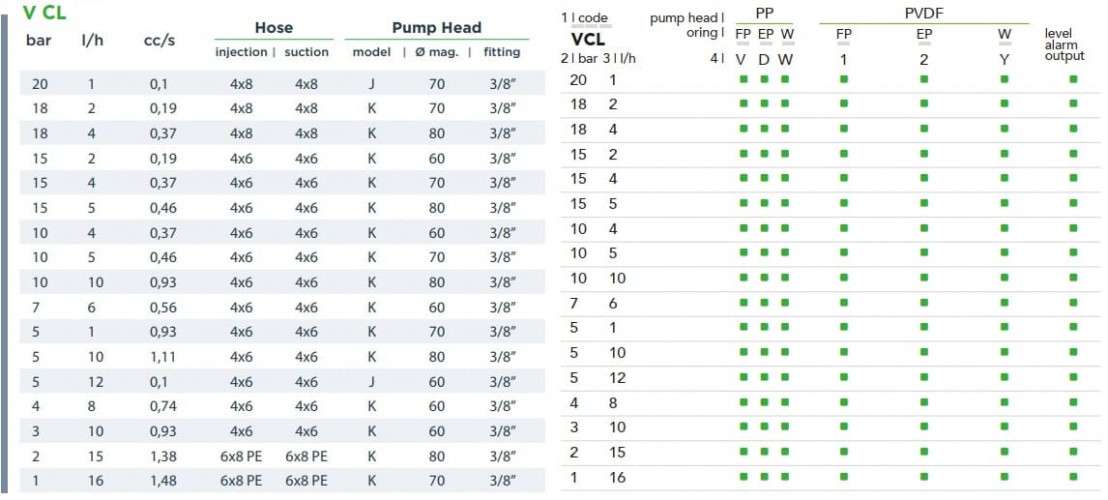Click the level alarm green square for 2 bar 15 l/h
Screen dimensions: 1108x500
[x=1073, y=453]
